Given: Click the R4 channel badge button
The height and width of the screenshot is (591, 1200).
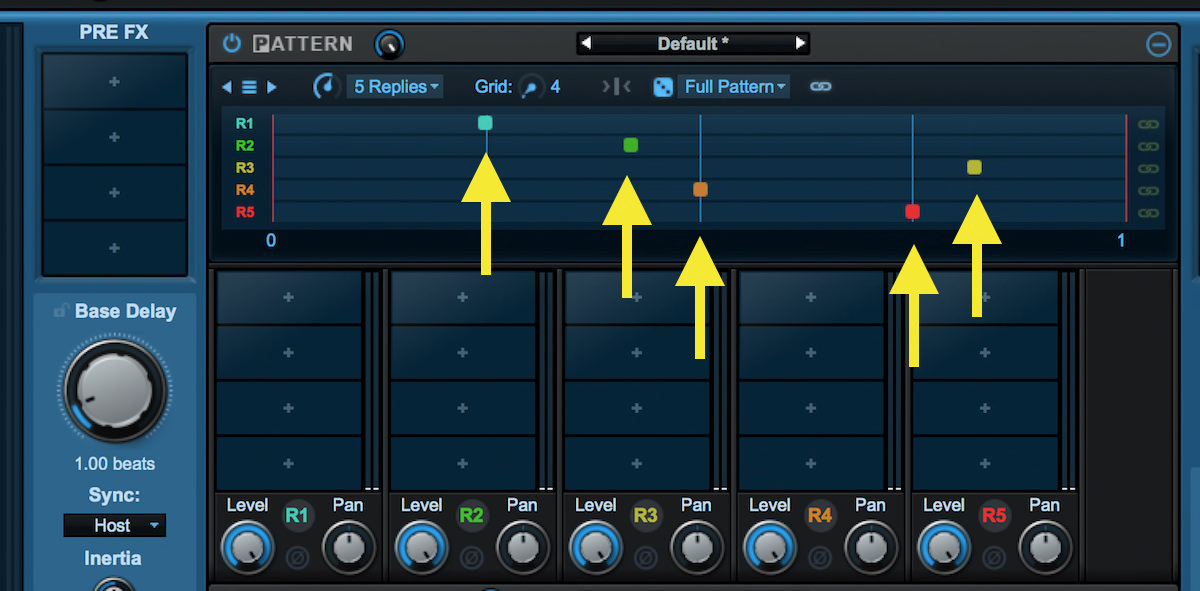Looking at the screenshot, I should 819,516.
